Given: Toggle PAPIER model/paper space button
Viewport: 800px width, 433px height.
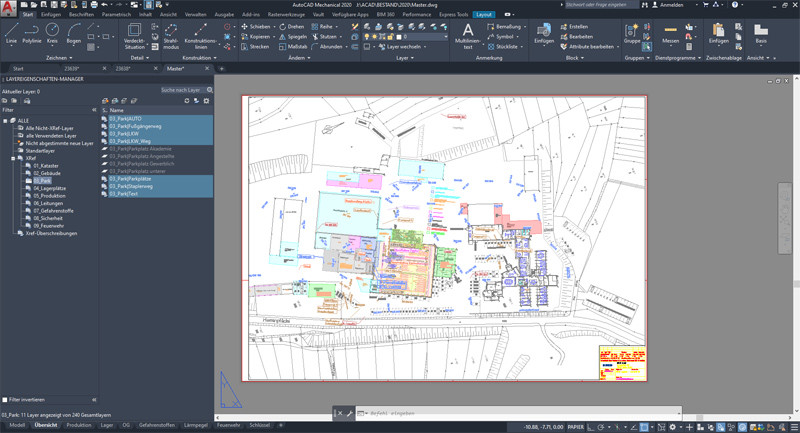Looking at the screenshot, I should (x=576, y=427).
